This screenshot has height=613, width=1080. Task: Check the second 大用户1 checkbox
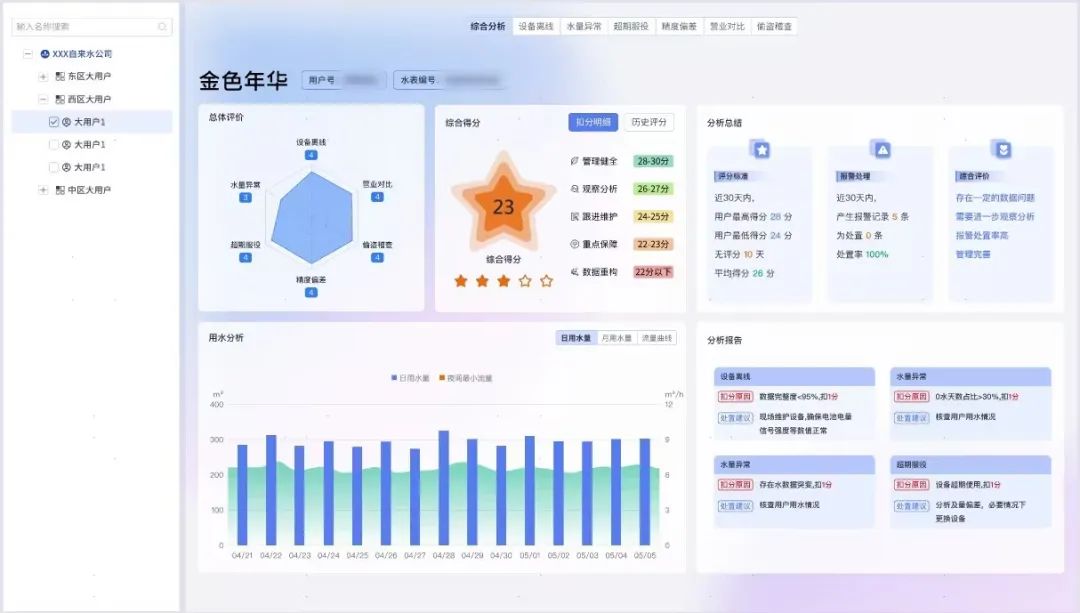point(54,145)
